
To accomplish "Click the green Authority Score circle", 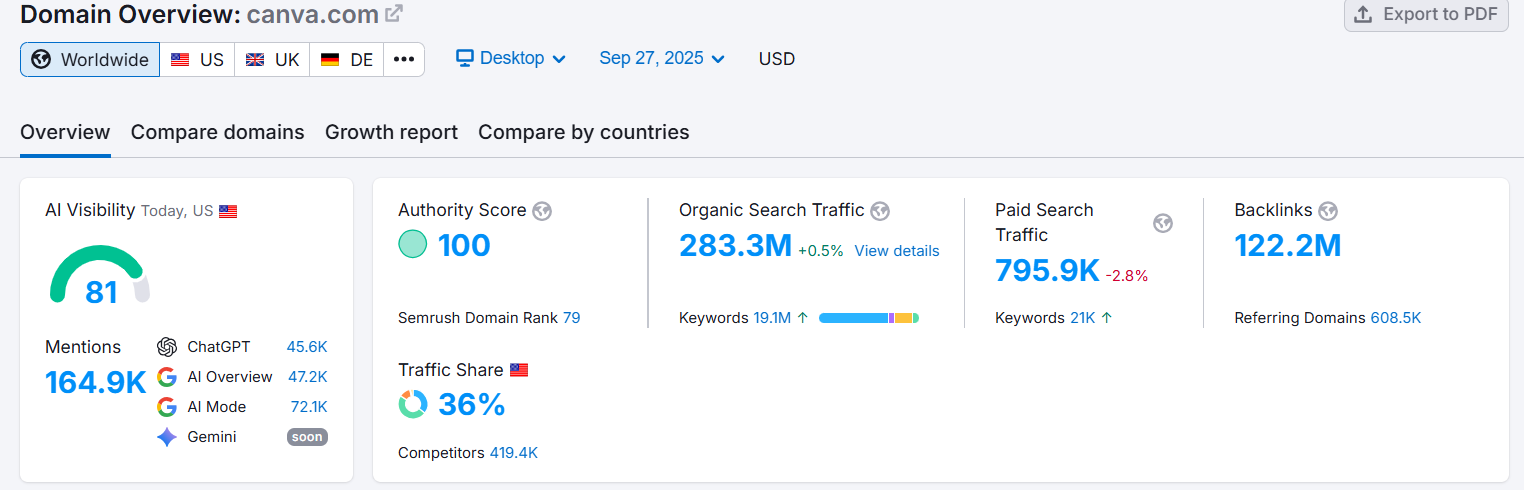I will tap(412, 244).
